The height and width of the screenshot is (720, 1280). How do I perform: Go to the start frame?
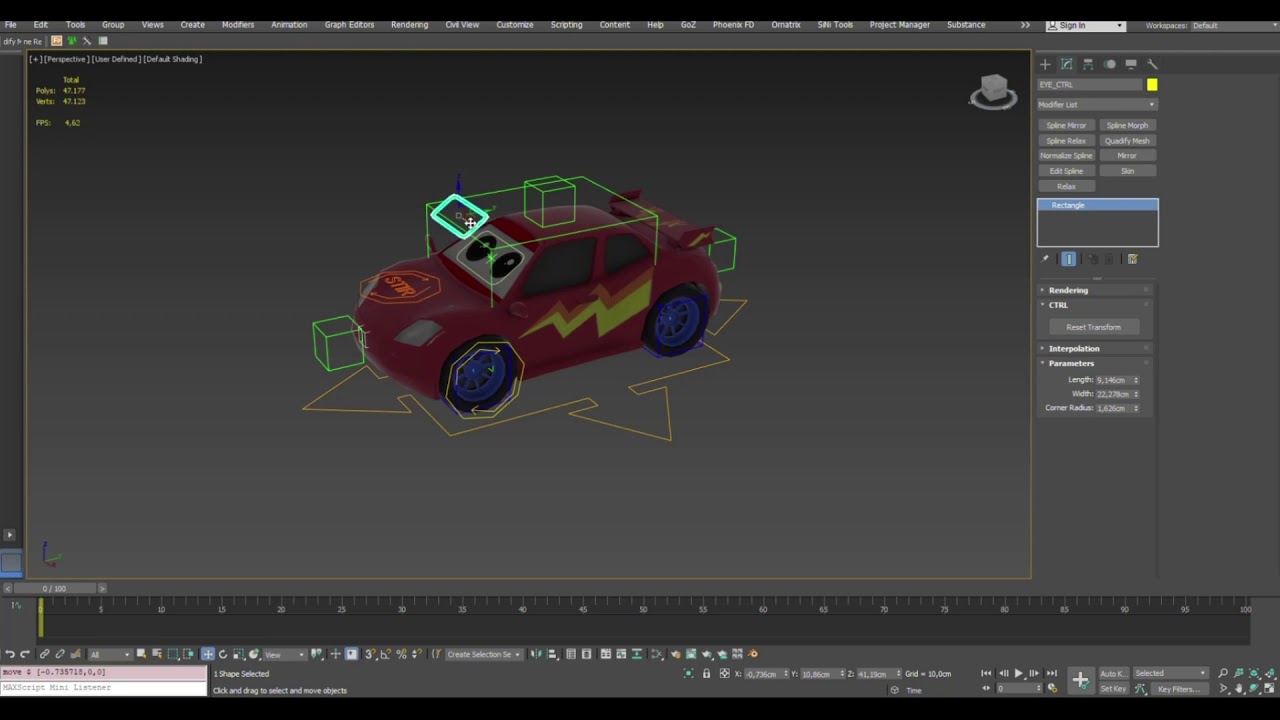[985, 673]
